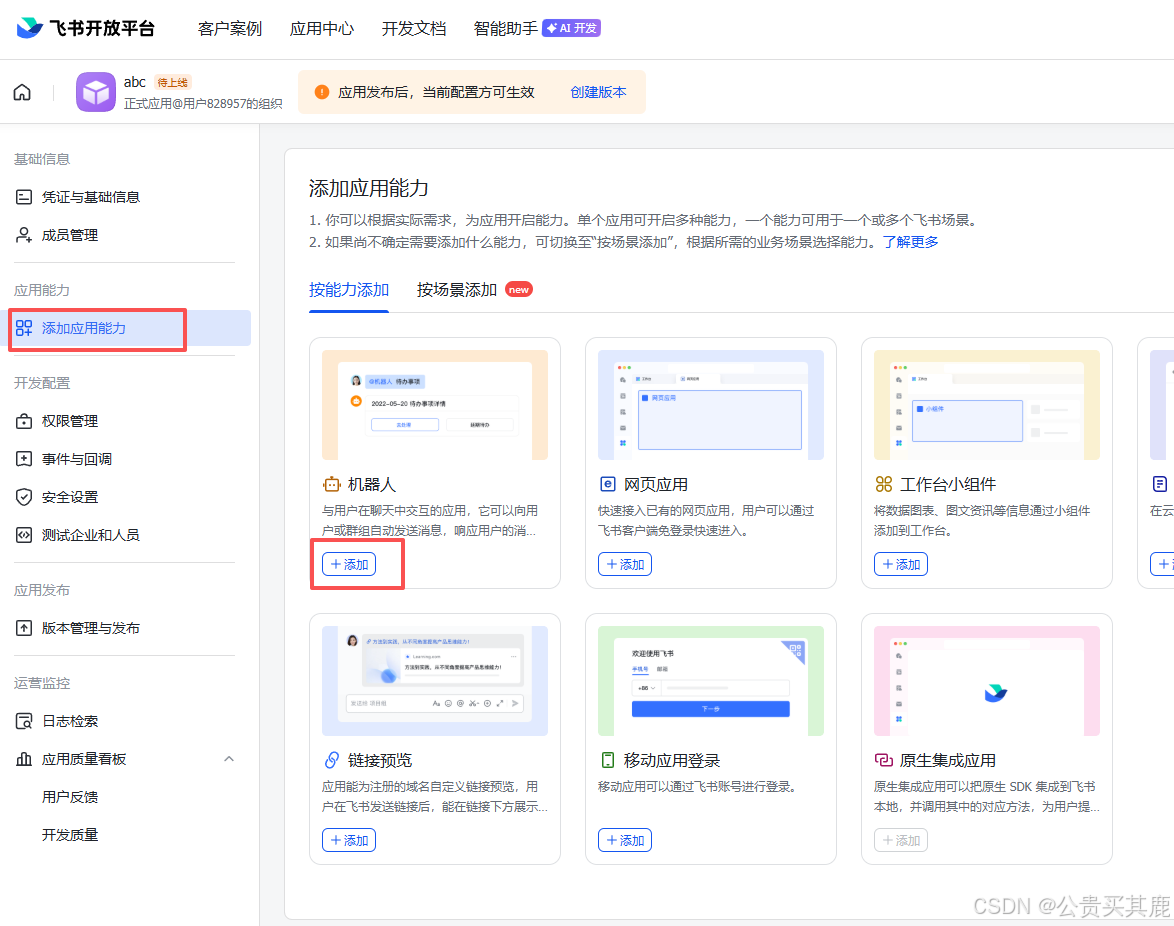Click the 测试企业和人员 icon
1174x926 pixels.
(x=24, y=535)
